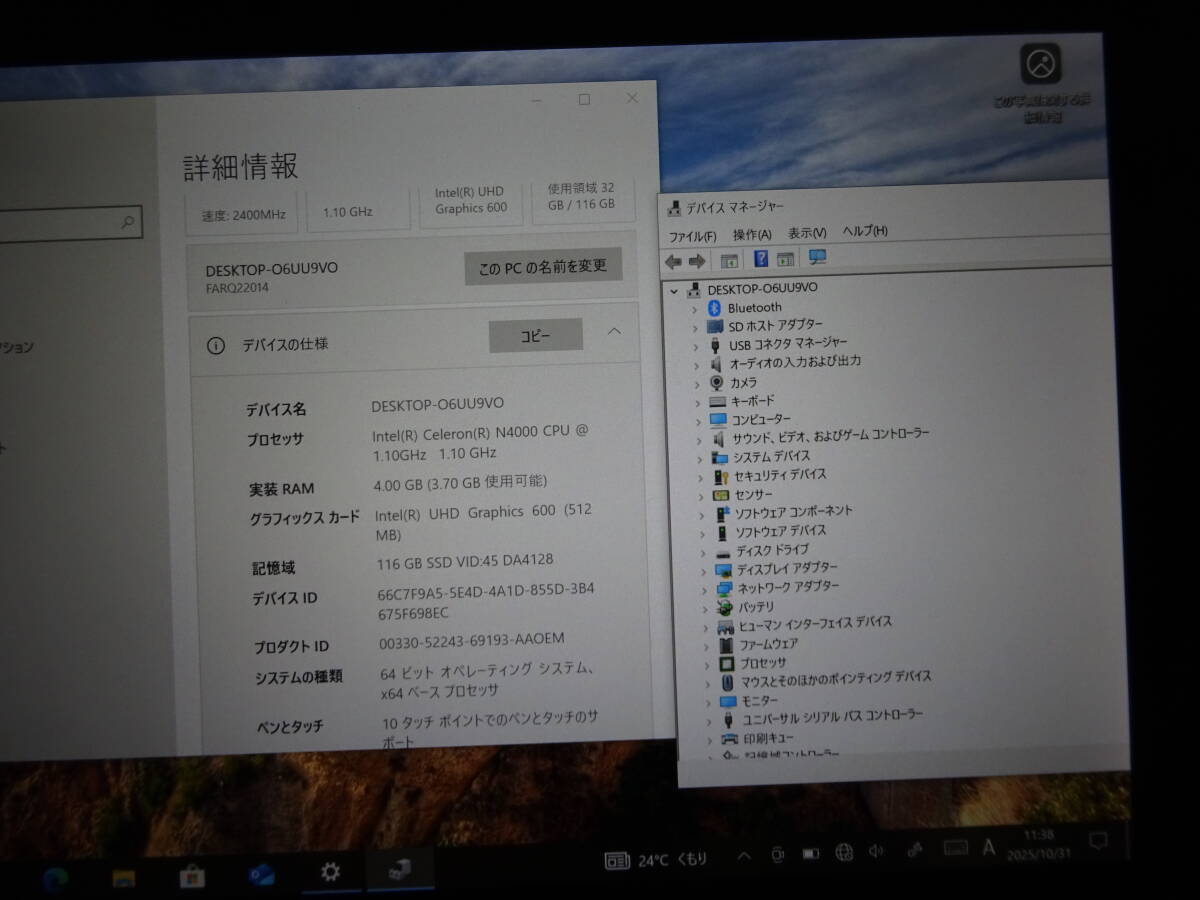1200x900 pixels.
Task: Toggle the console tree toolbar icon
Action: (x=729, y=261)
